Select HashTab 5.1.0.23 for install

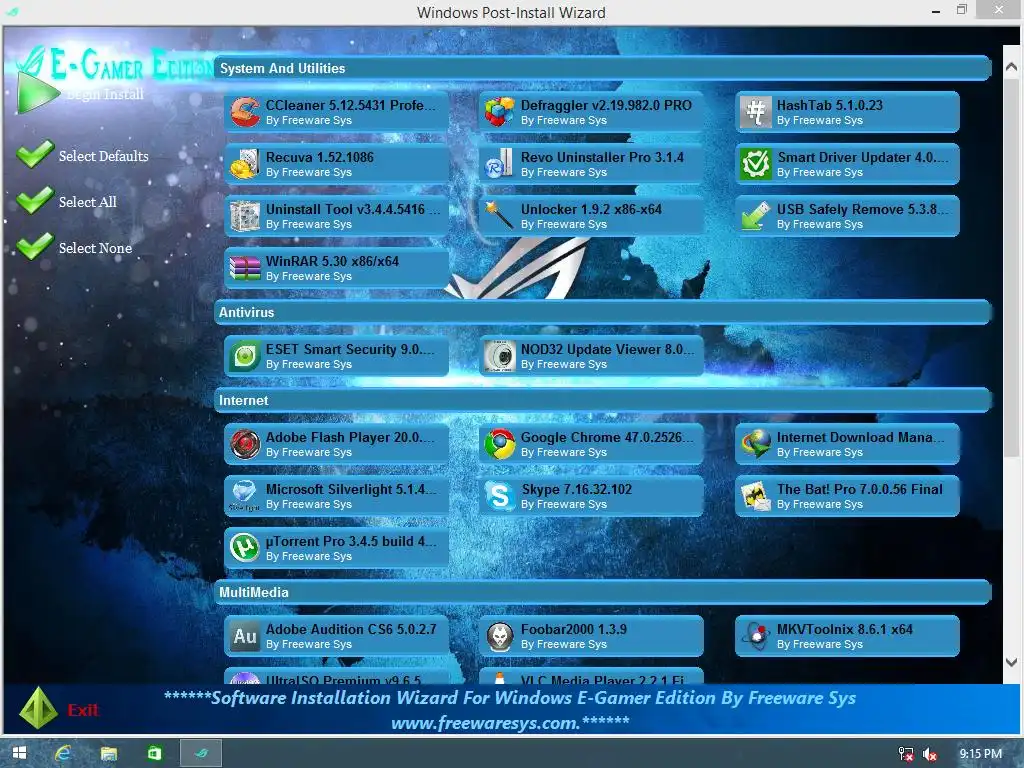coord(848,112)
